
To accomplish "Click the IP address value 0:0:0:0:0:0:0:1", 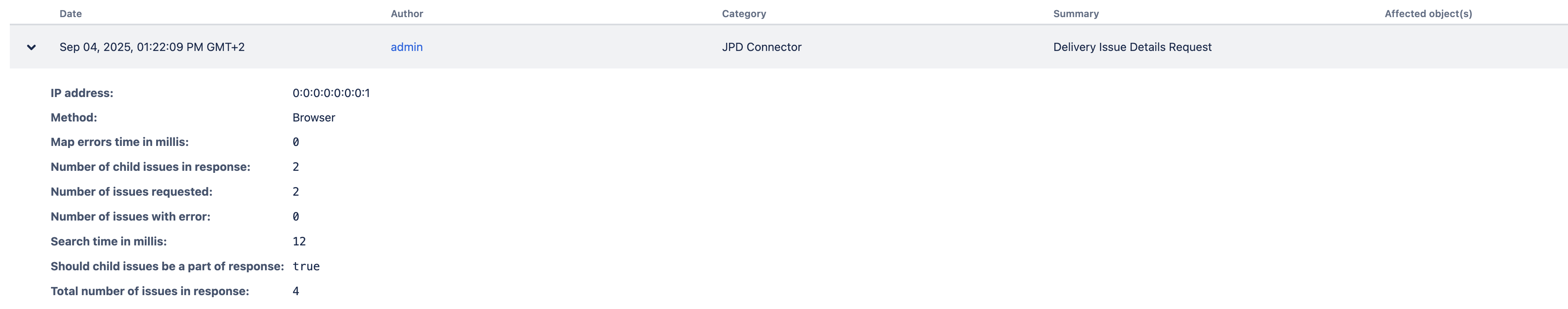I will tap(331, 93).
